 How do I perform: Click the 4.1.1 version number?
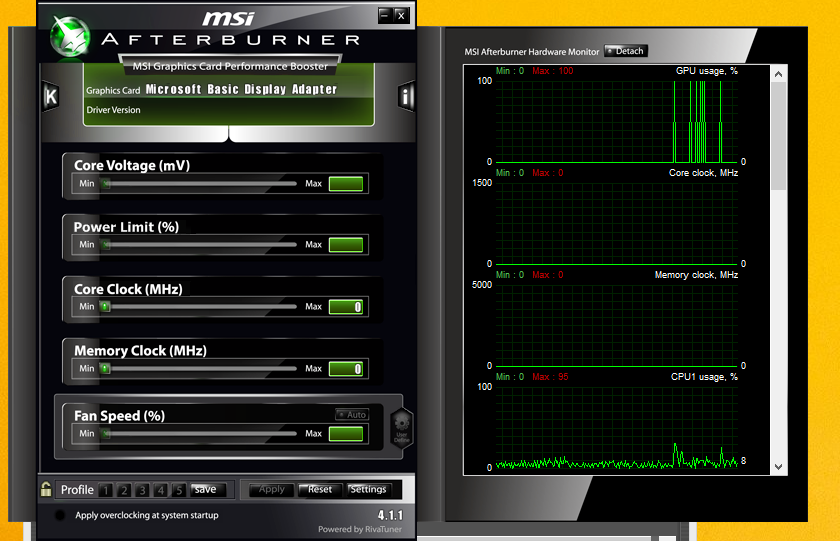[x=390, y=515]
